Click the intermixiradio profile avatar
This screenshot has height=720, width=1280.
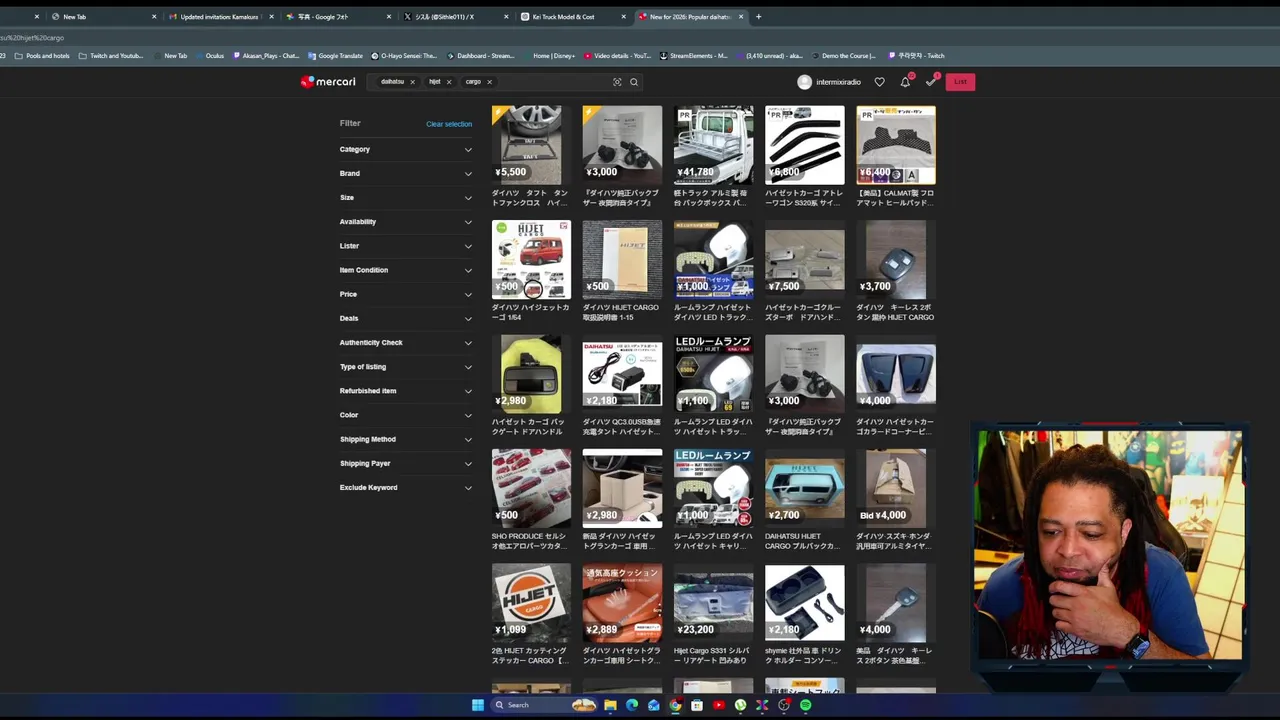[804, 82]
